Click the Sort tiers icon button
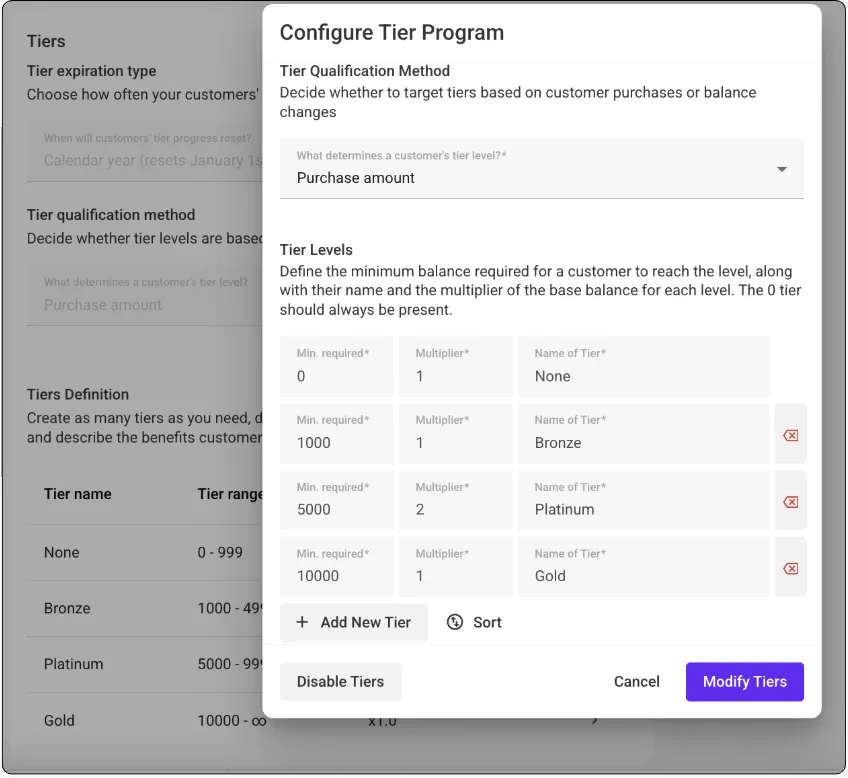This screenshot has height=778, width=848. click(x=455, y=622)
